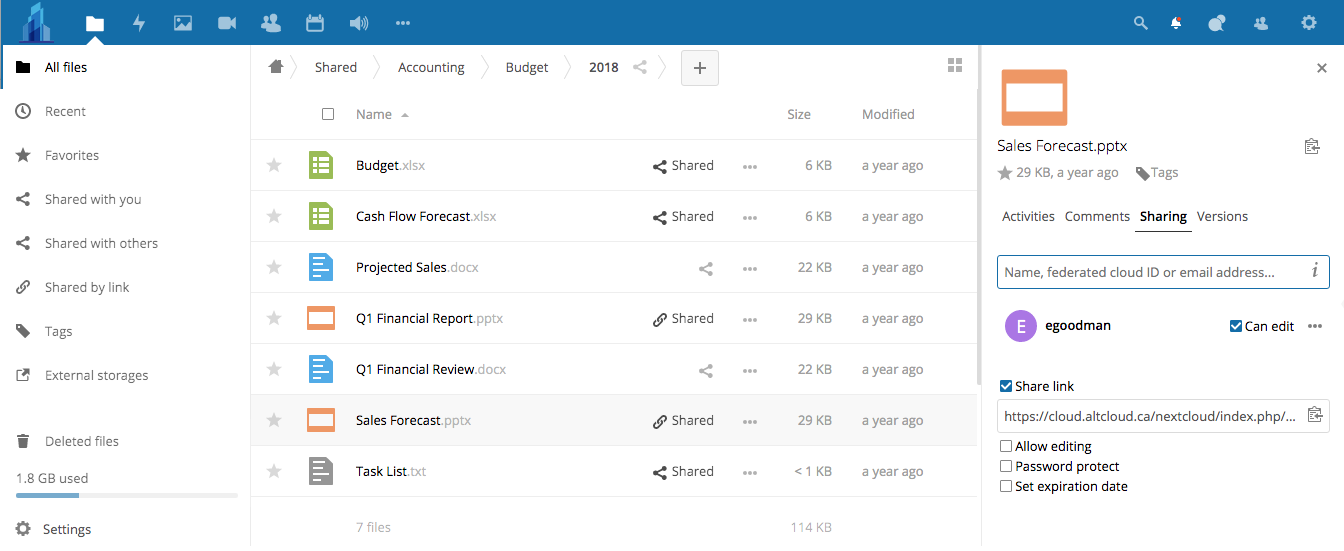The height and width of the screenshot is (551, 1344).
Task: Open more options for egoodman share
Action: click(x=1315, y=326)
